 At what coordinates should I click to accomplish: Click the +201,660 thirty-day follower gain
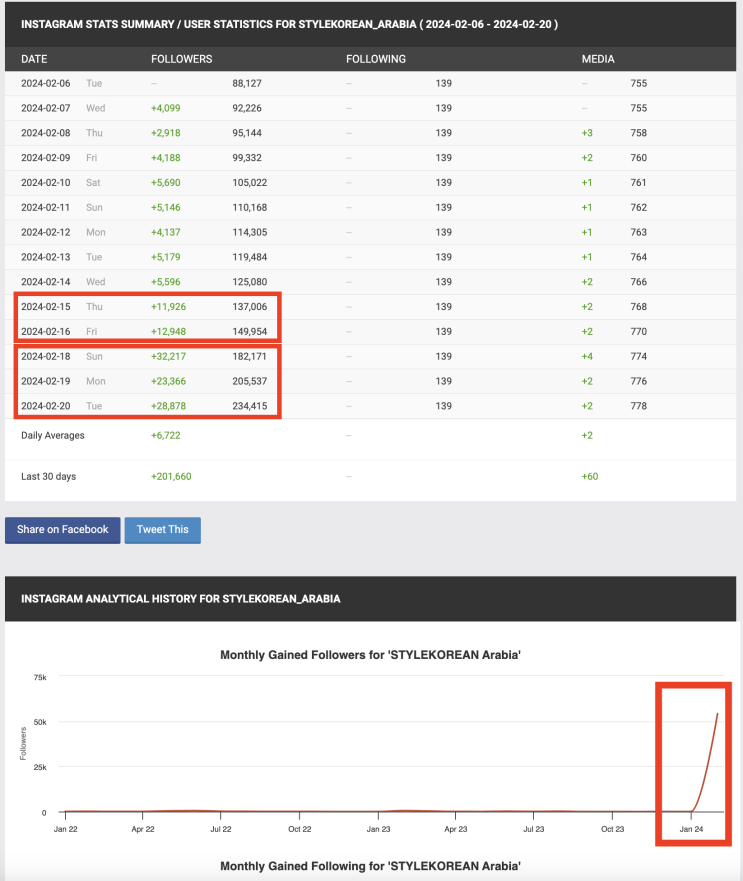point(171,476)
